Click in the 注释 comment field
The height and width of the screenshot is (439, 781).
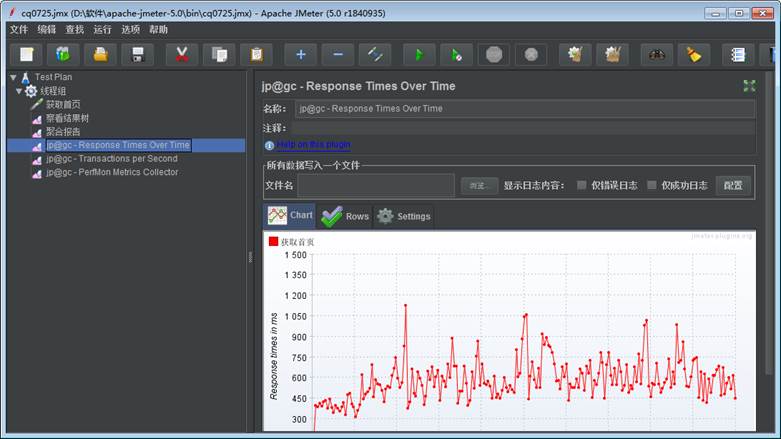coord(523,129)
